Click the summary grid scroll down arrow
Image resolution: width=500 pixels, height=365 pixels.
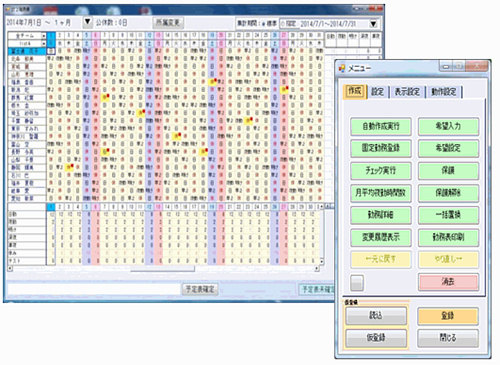(x=321, y=262)
